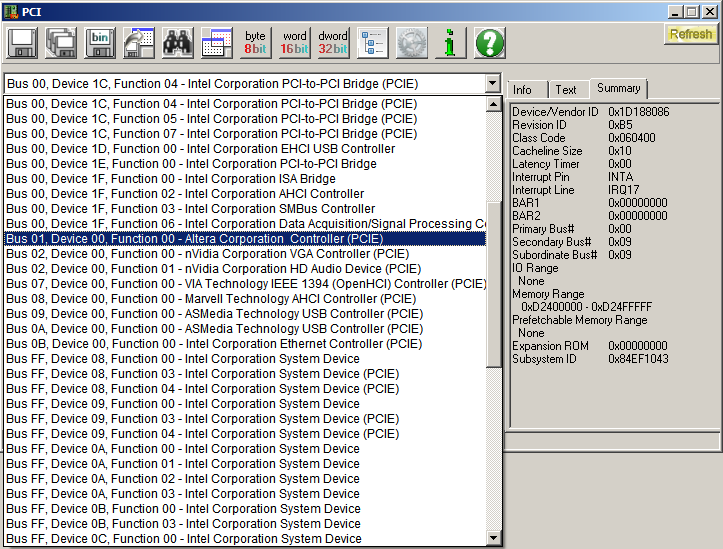Open the Info tab
This screenshot has height=549, width=723.
[x=523, y=90]
